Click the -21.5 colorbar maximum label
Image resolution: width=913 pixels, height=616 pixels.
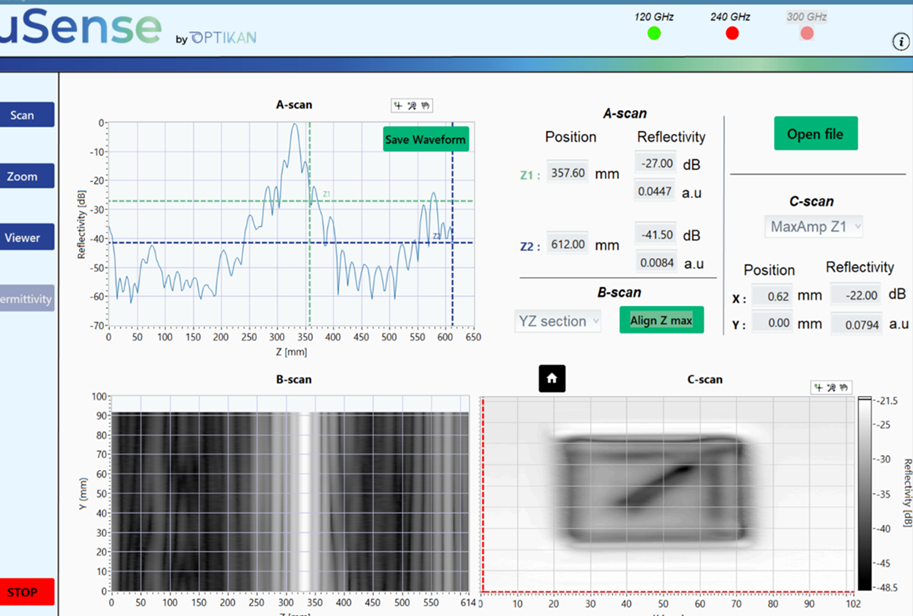[x=887, y=401]
